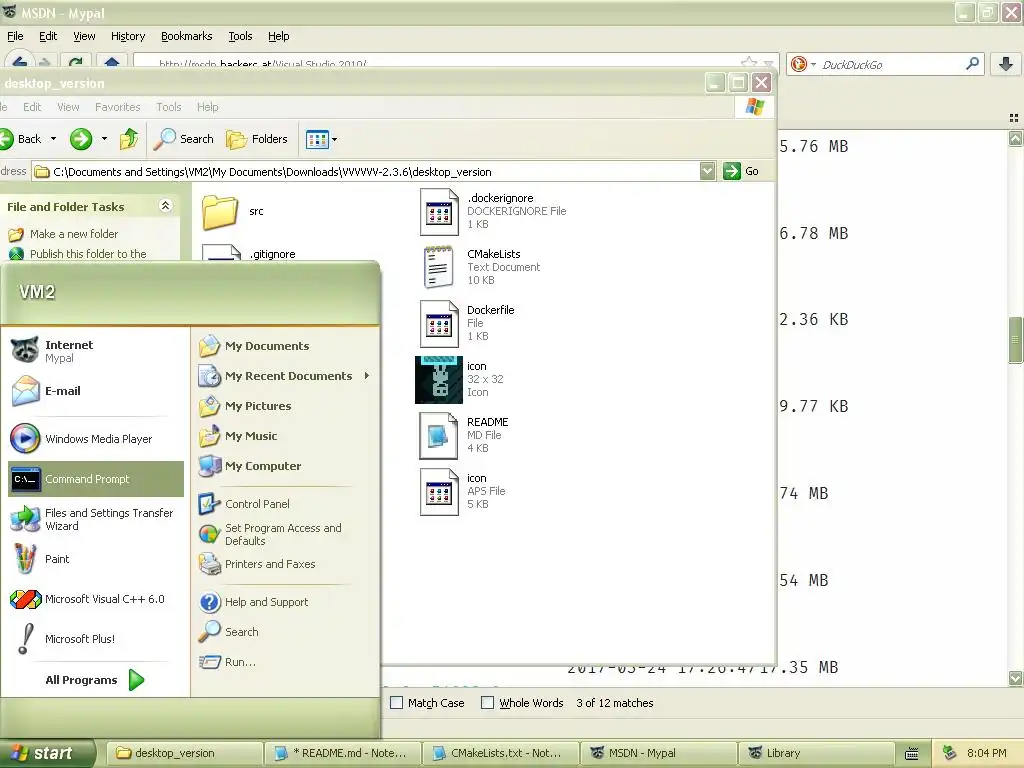Open the Explorer Favorites menu
The height and width of the screenshot is (768, 1024).
[118, 107]
